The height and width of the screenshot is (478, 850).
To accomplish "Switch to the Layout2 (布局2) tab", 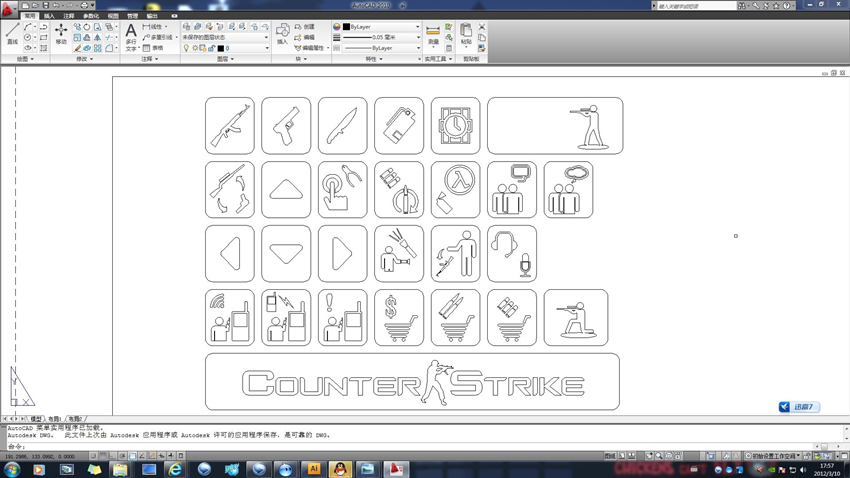I will [75, 419].
